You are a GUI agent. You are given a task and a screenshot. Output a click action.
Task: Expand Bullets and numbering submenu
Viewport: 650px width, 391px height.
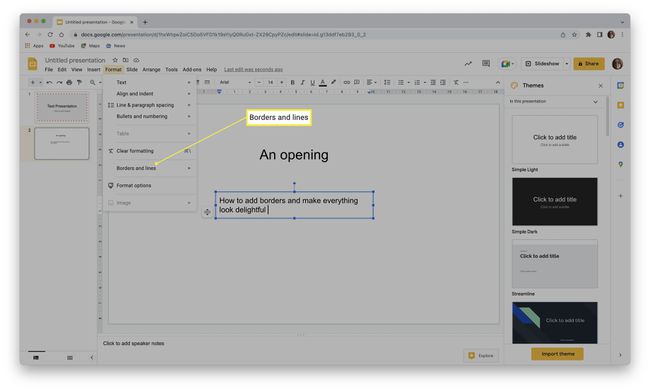(150, 117)
